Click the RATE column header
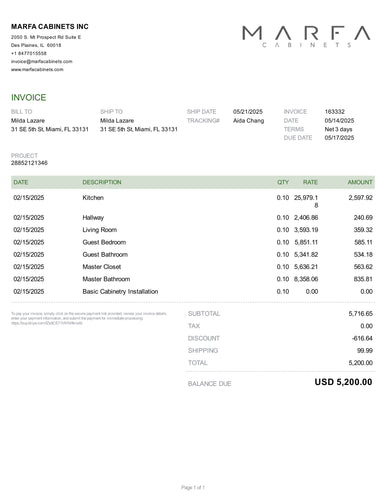Image resolution: width=386 pixels, height=500 pixels. pyautogui.click(x=310, y=182)
